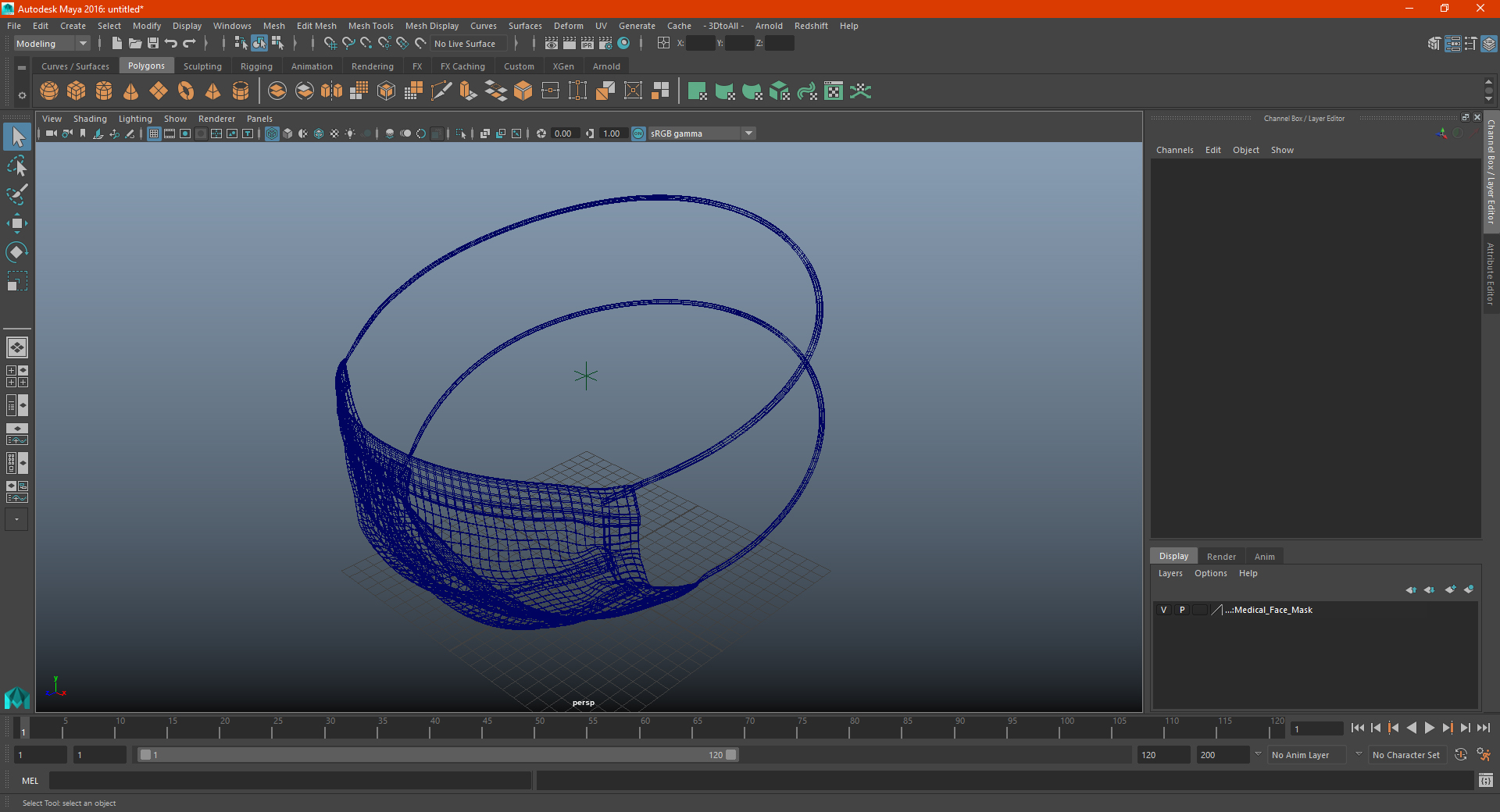The image size is (1500, 812).
Task: Click the Redo arrow icon
Action: tap(189, 43)
